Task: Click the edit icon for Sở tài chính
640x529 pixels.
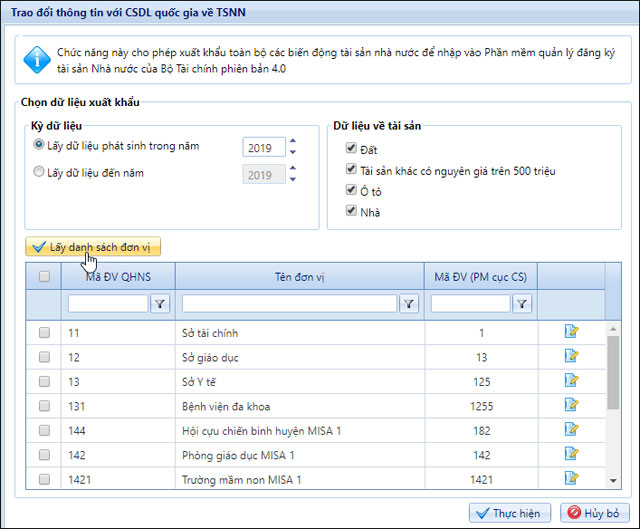Action: click(x=572, y=332)
